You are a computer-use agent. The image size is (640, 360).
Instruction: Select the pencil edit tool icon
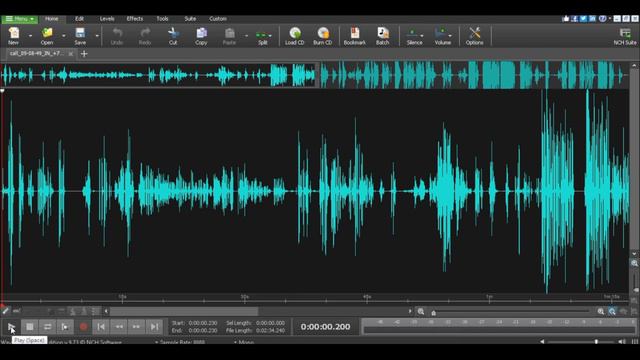point(5,311)
